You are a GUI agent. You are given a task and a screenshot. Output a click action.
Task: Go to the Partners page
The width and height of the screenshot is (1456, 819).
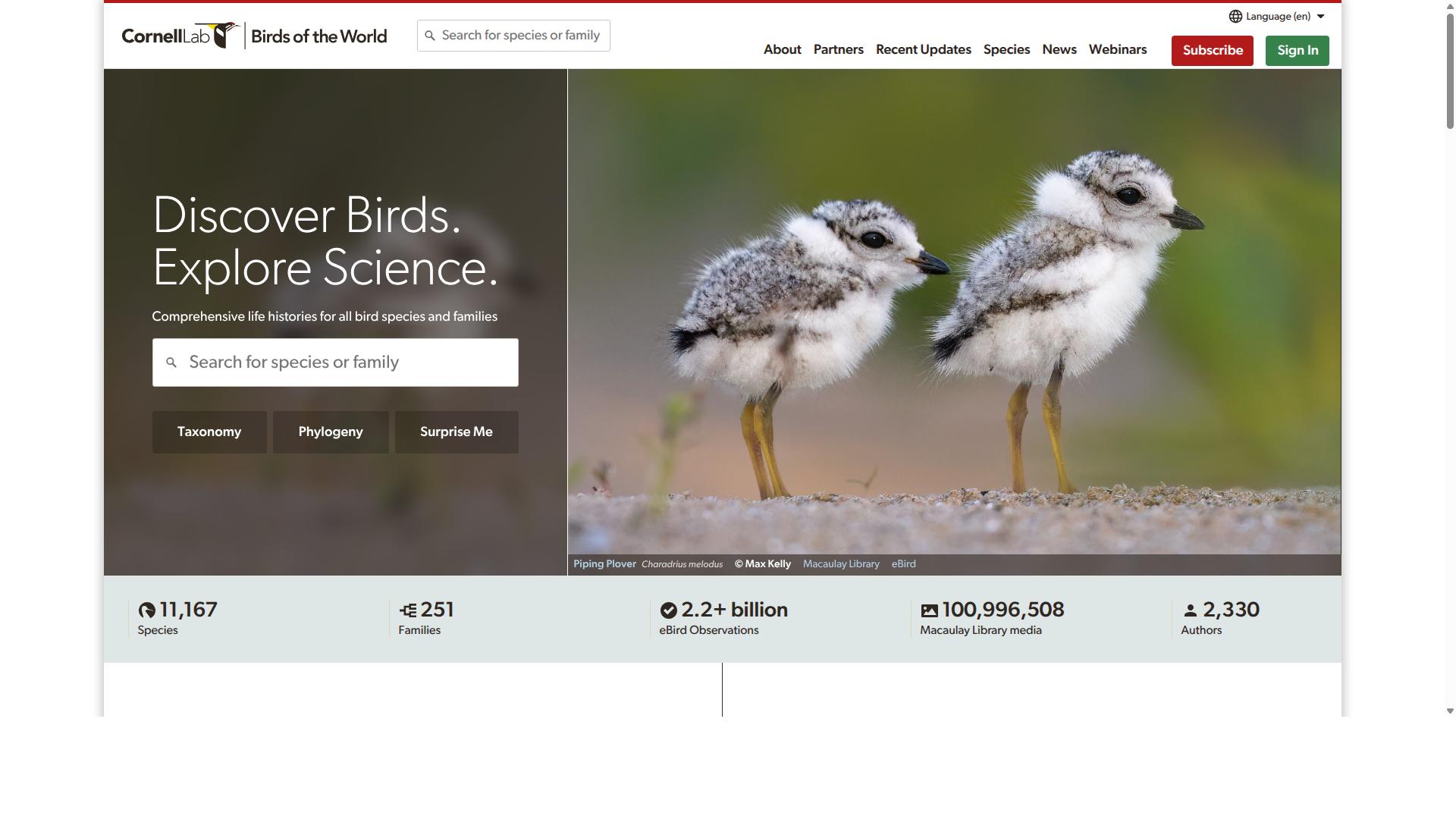tap(838, 49)
